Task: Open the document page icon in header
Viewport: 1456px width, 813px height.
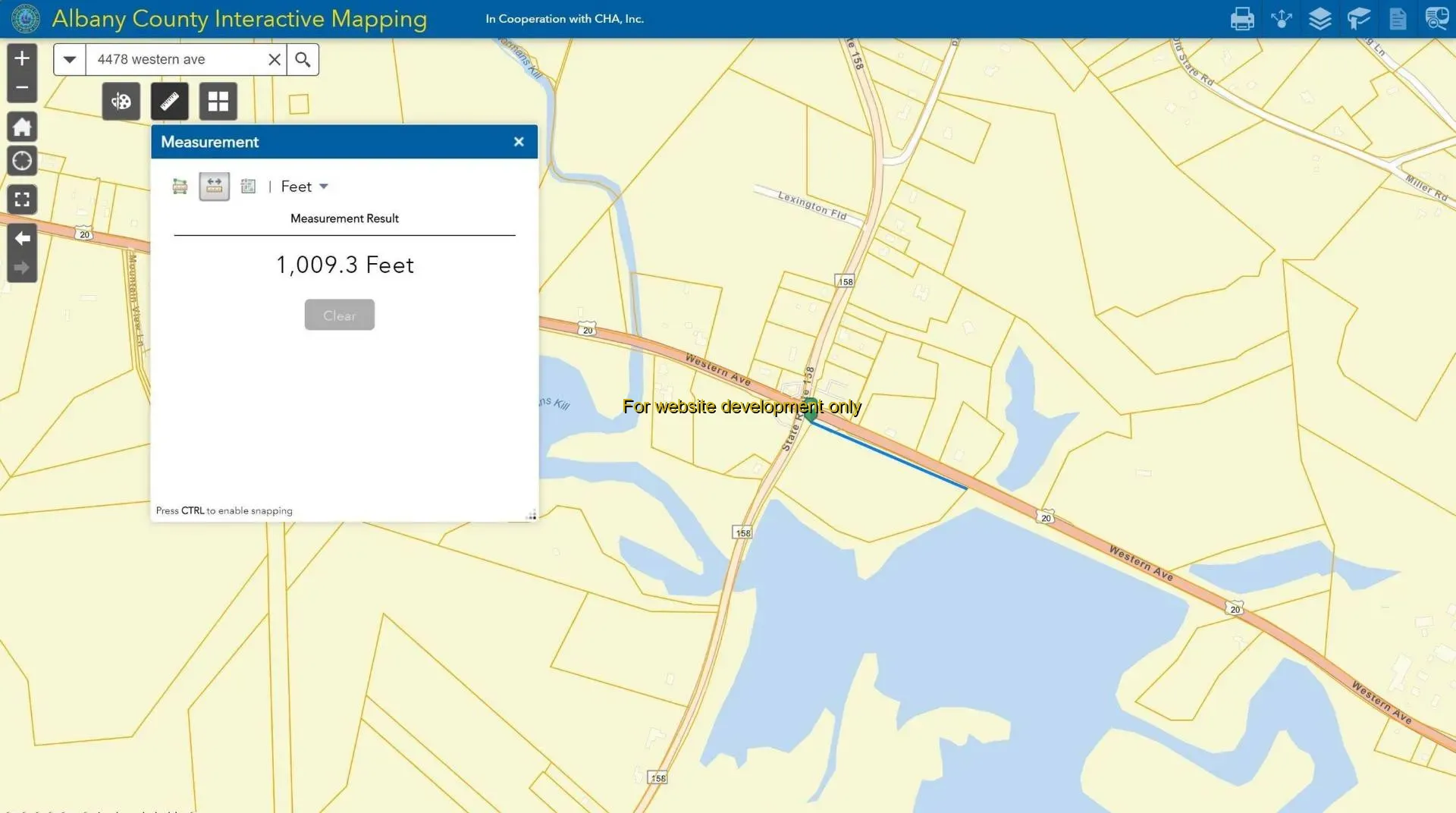Action: tap(1397, 19)
